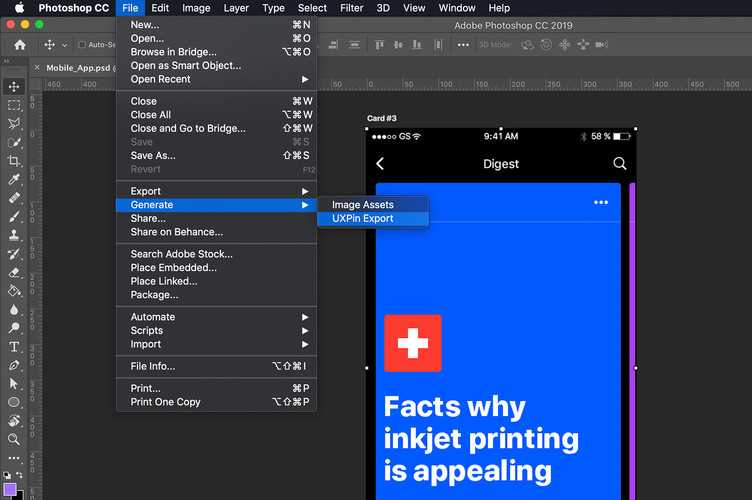Open the Photoshop CC application menu
This screenshot has width=752, height=500.
pyautogui.click(x=74, y=8)
